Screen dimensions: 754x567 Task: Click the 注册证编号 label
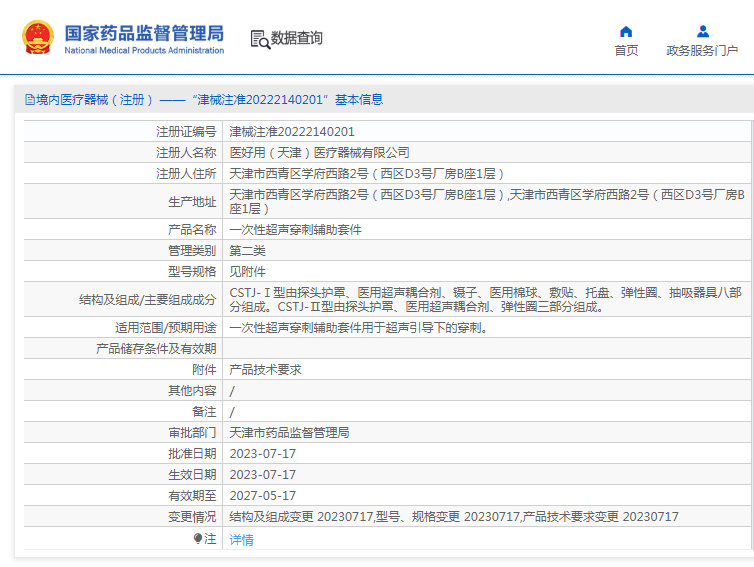coord(186,132)
